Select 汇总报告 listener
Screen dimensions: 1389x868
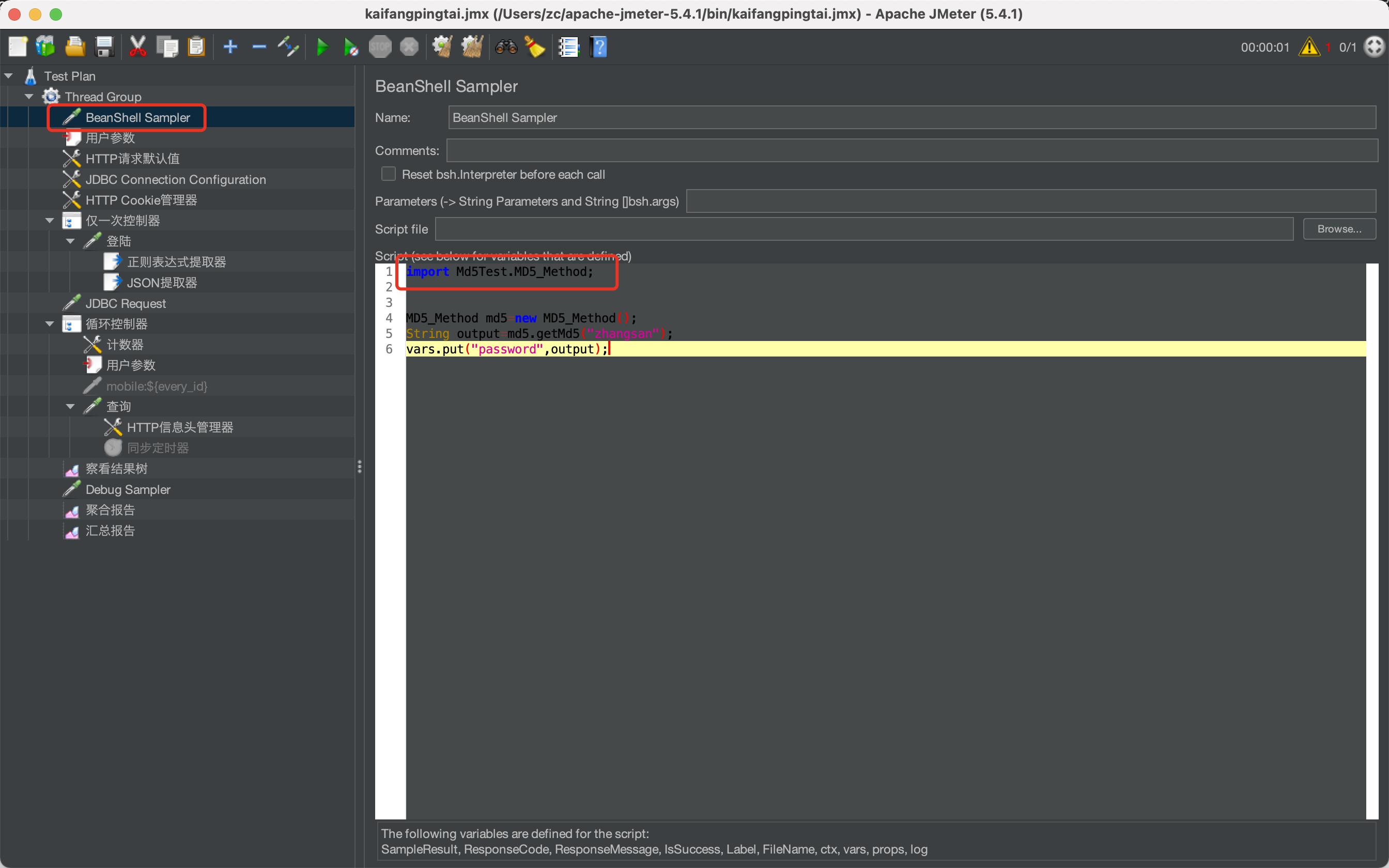110,531
